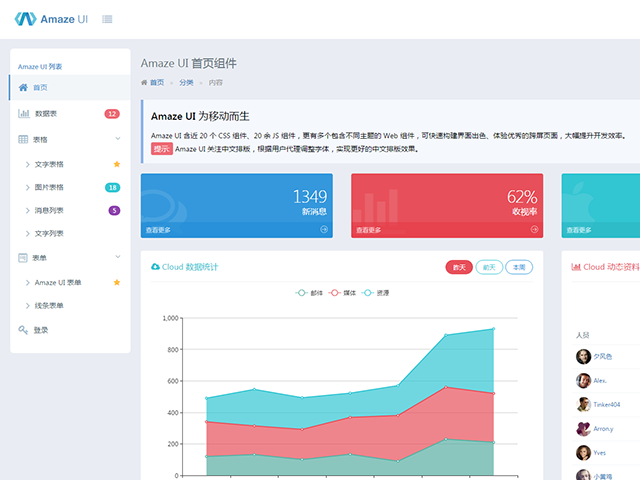Click the name link Yves

600,453
